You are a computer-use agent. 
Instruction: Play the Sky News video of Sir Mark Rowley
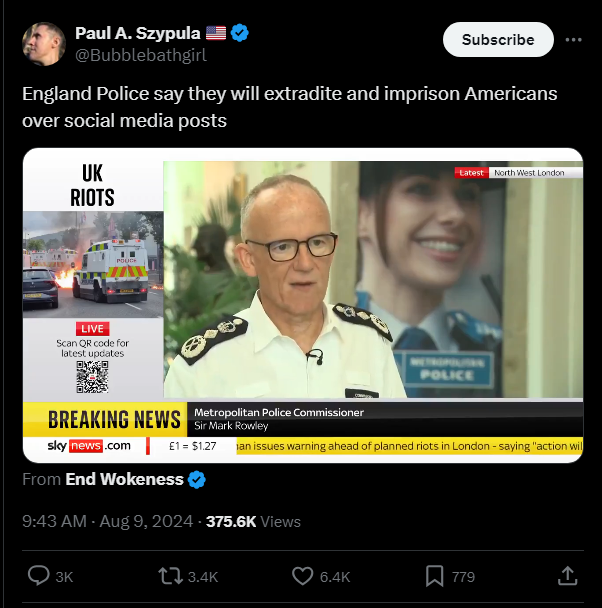303,305
